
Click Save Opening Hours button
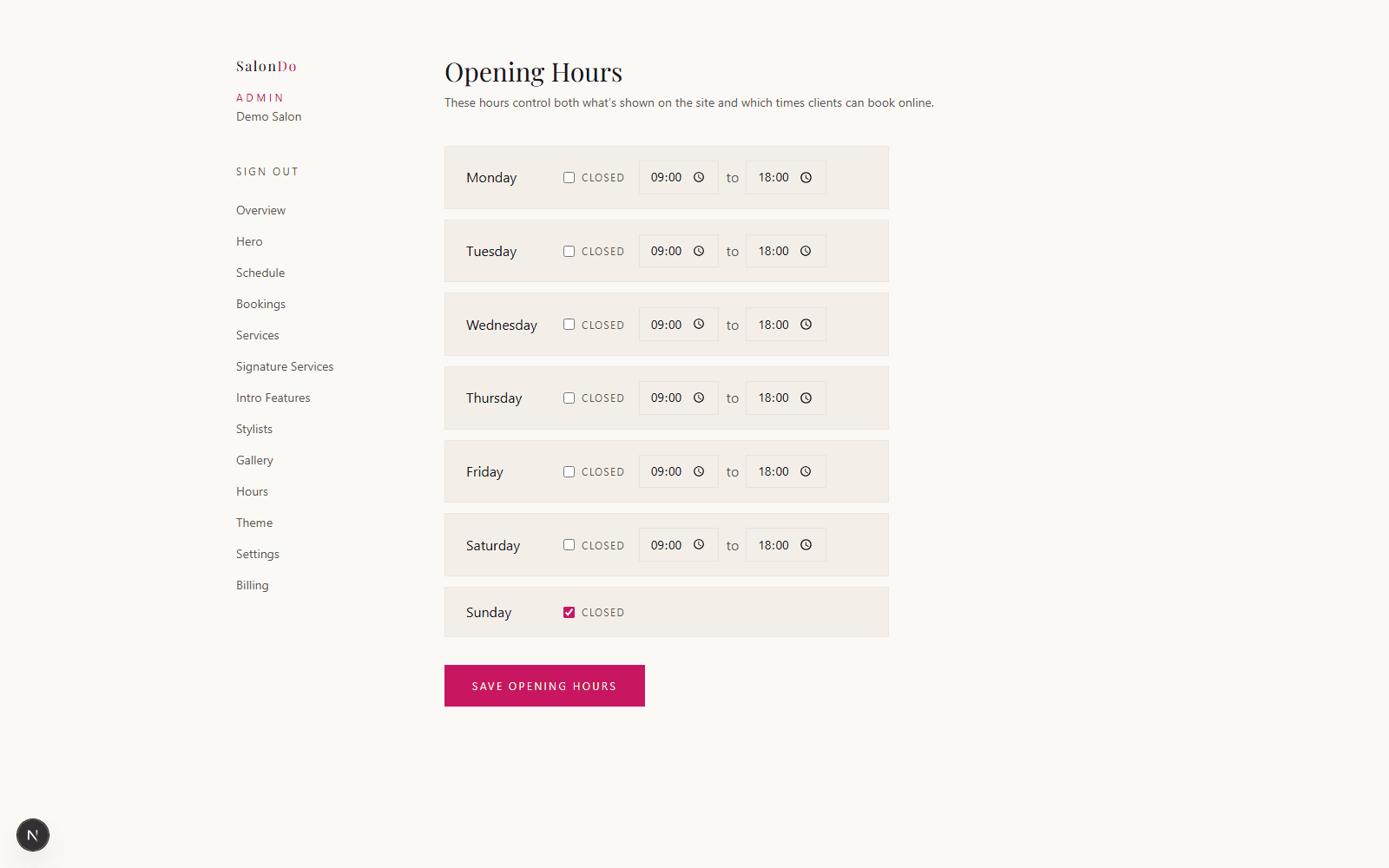[544, 686]
